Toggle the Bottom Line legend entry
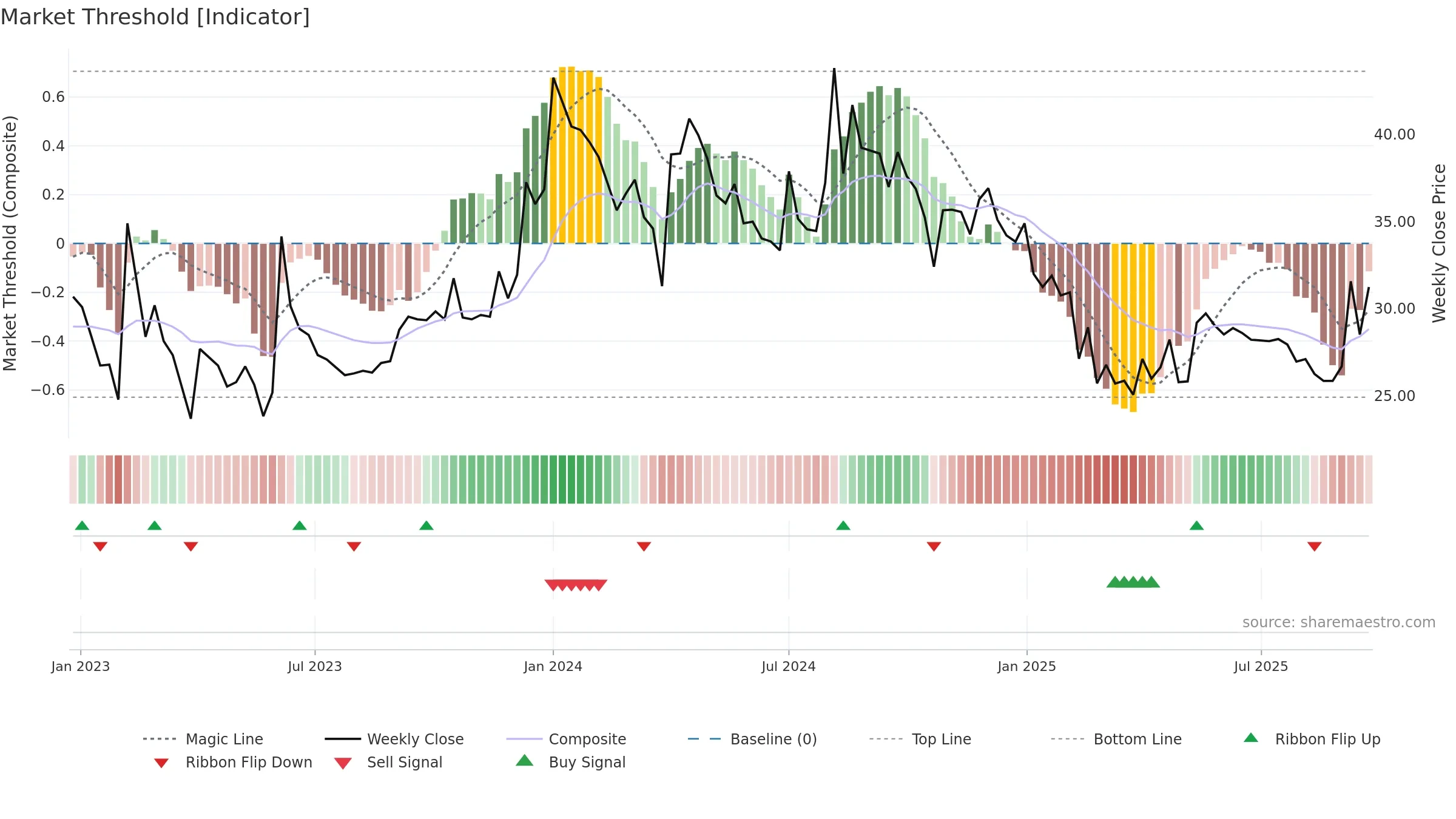 [x=1116, y=739]
